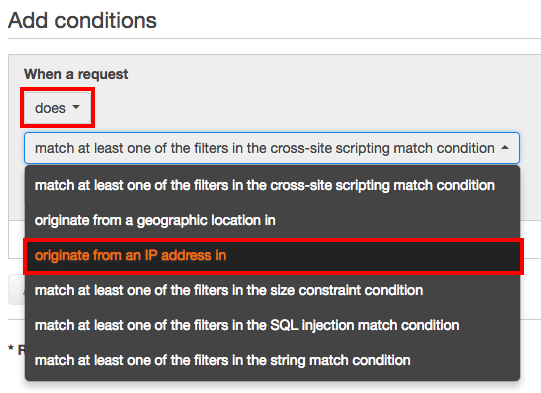The image size is (541, 393).
Task: Choose "originate from a geographic location in"
Action: (273, 220)
